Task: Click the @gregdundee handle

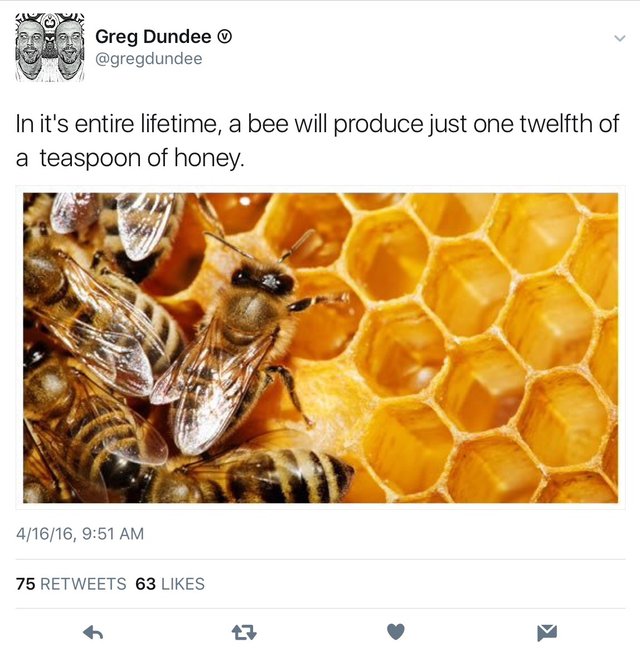Action: 149,59
